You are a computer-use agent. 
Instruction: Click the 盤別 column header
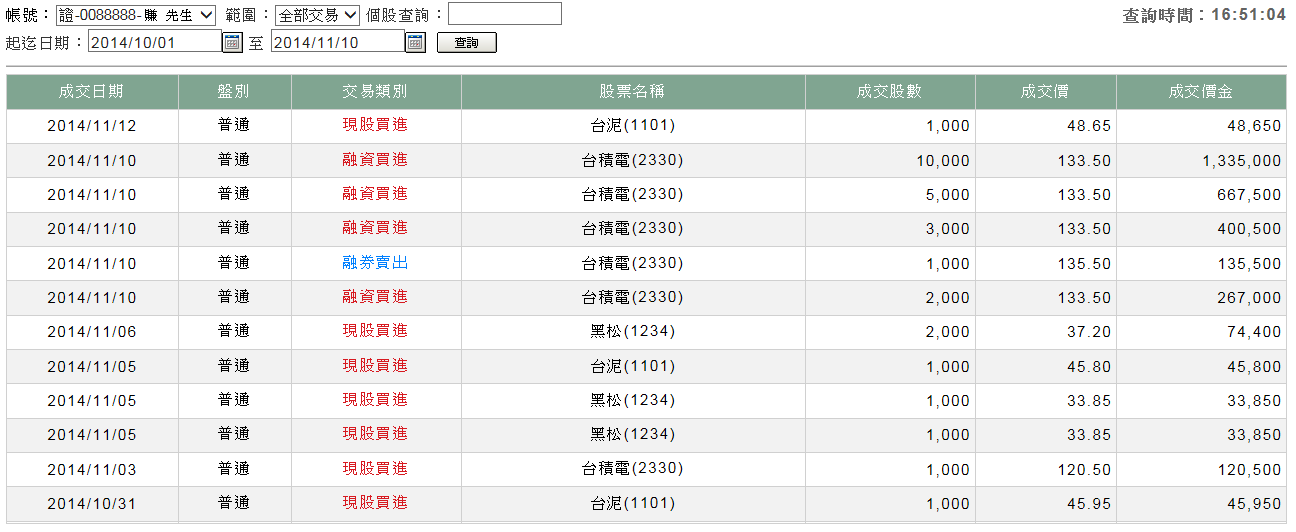(x=234, y=92)
